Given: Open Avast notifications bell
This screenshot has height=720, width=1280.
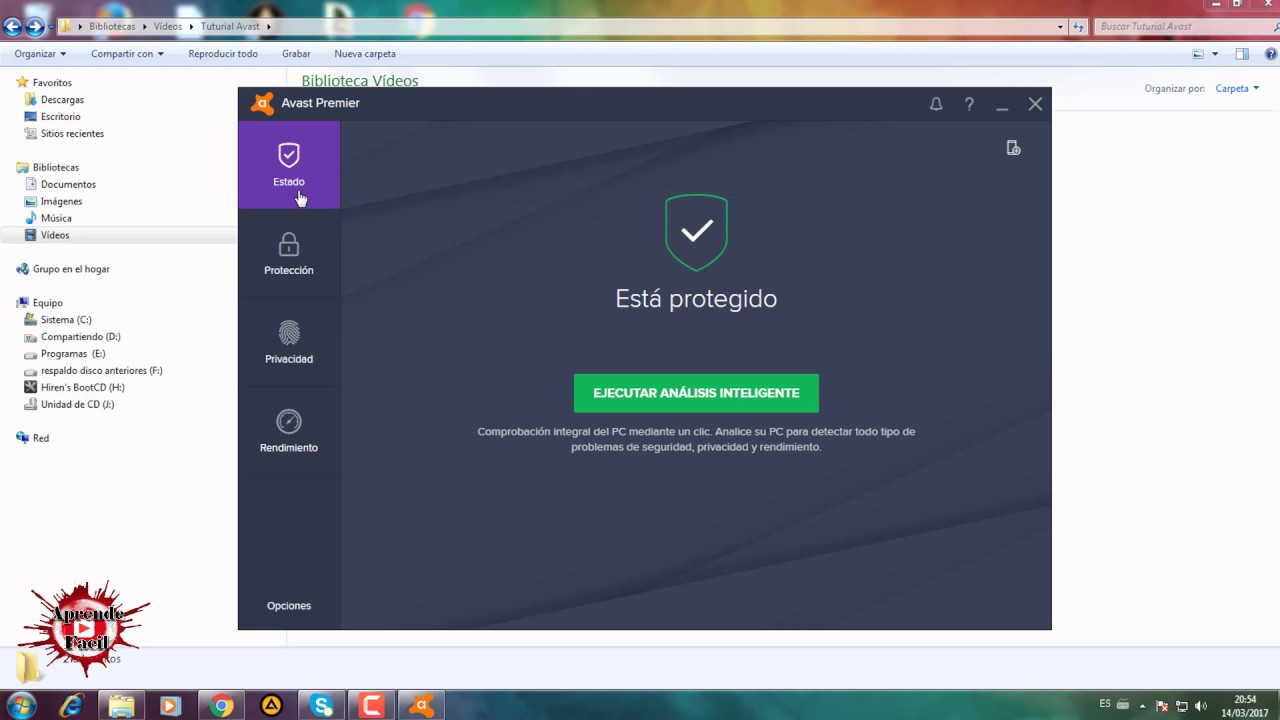Looking at the screenshot, I should (936, 104).
